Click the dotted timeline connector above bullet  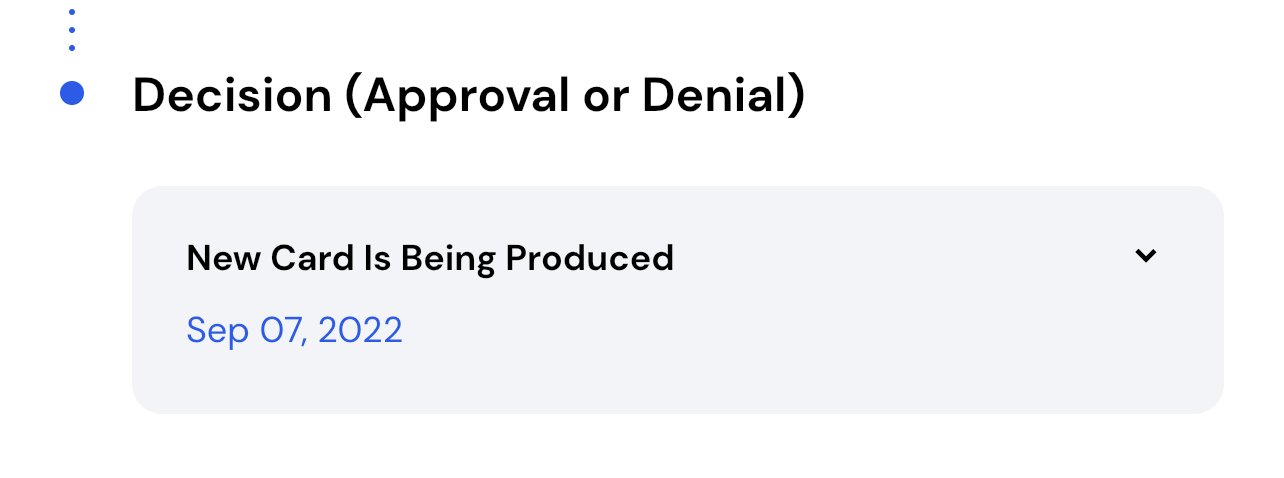pos(72,30)
